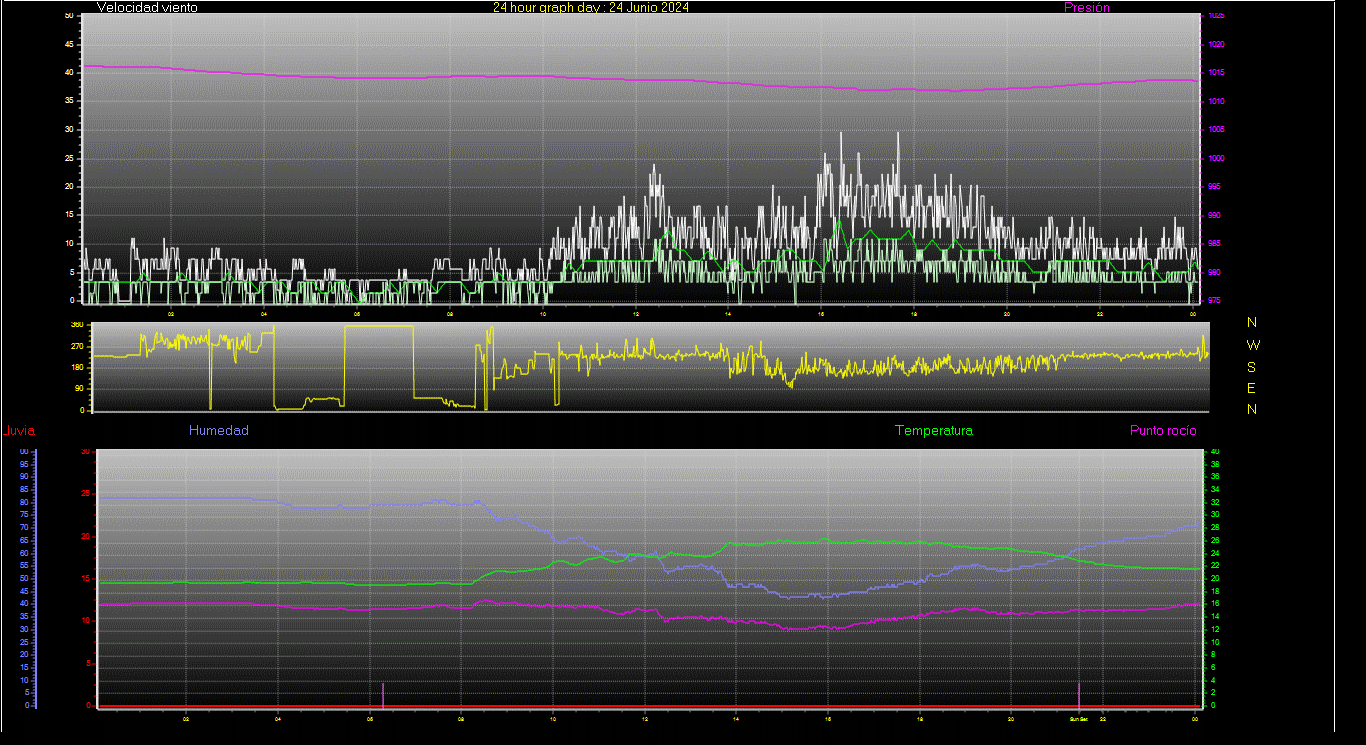Click "95" on the blue humidity axis
Viewport: 1366px width, 745px height.
(x=24, y=464)
